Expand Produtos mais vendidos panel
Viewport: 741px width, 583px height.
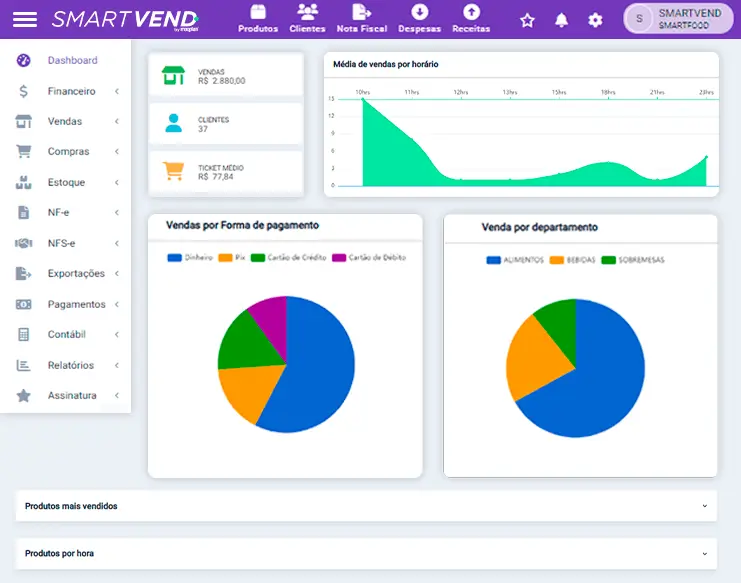[x=366, y=506]
